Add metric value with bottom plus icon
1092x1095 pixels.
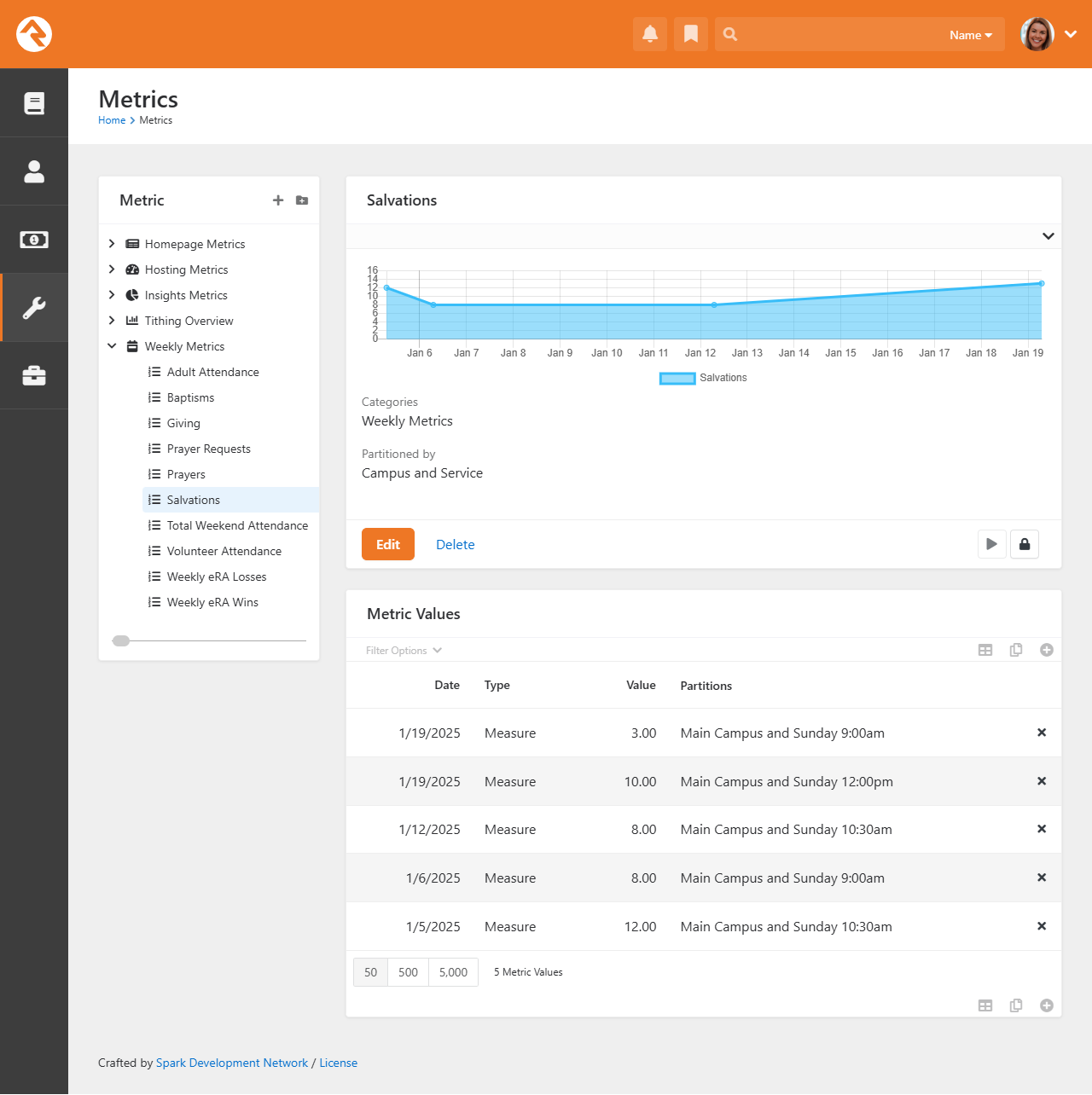[1047, 1005]
